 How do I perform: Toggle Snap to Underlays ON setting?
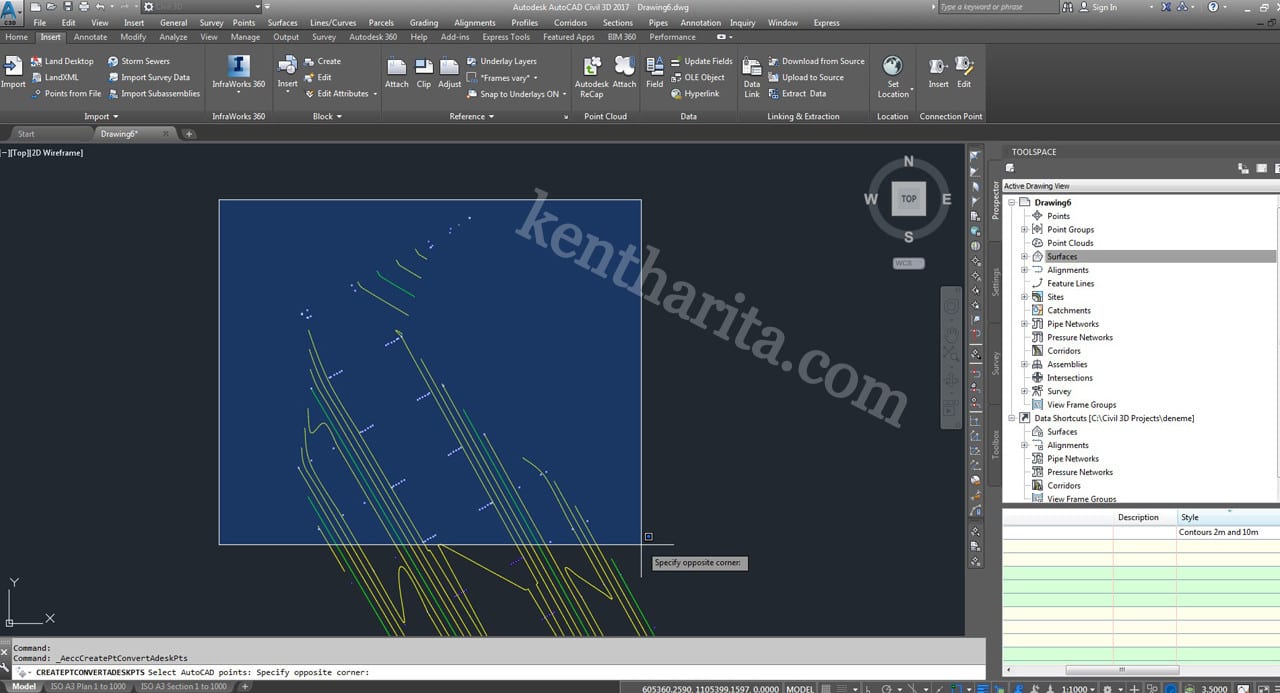(x=518, y=94)
